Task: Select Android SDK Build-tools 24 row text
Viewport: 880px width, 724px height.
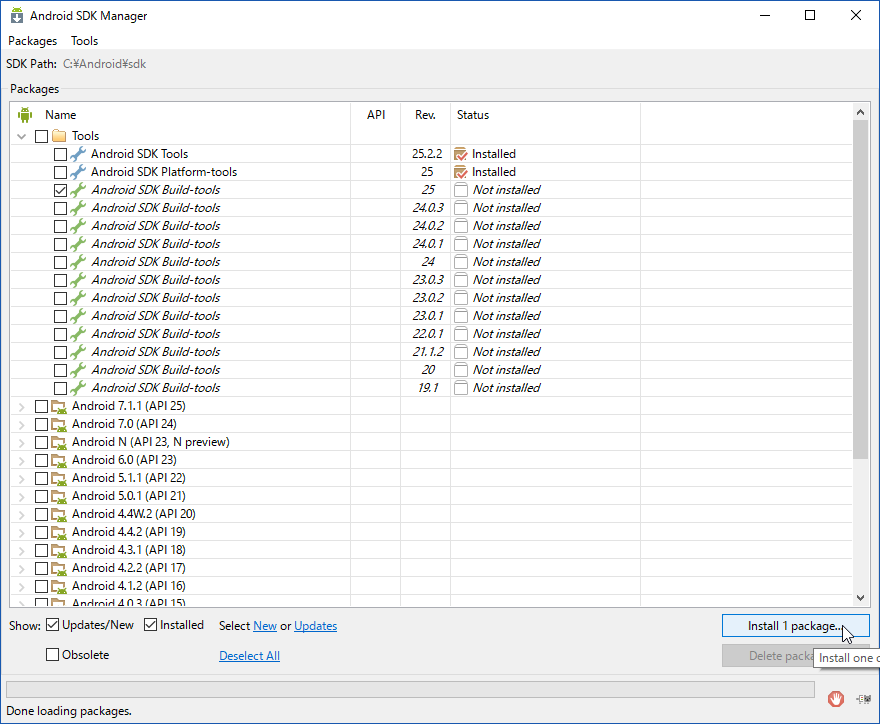Action: coord(156,262)
